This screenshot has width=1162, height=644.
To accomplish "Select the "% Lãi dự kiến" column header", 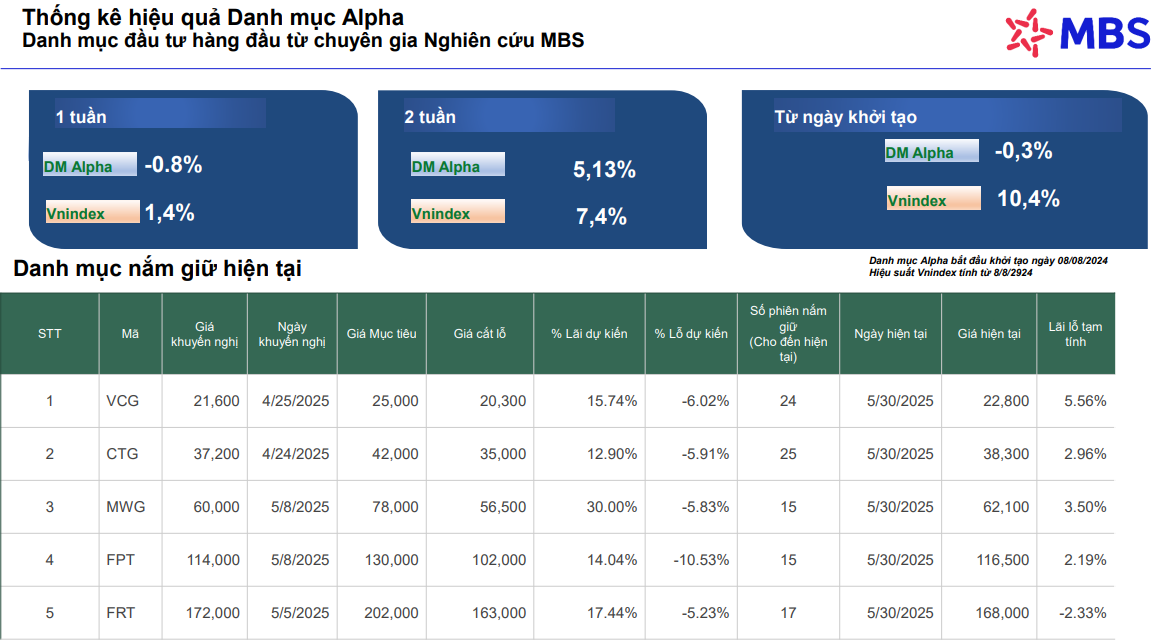I will 589,334.
